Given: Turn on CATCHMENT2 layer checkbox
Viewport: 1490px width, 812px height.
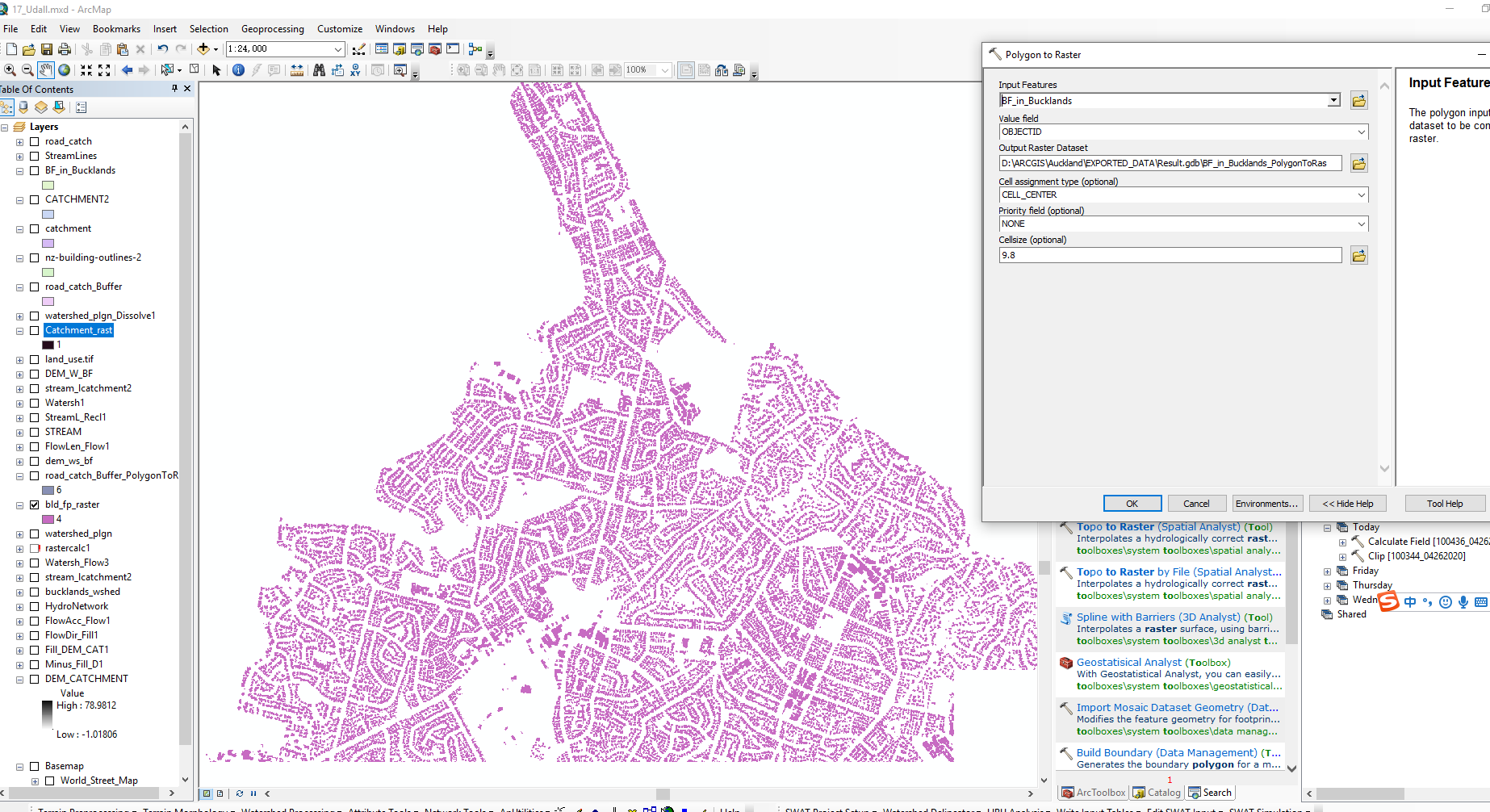Looking at the screenshot, I should click(x=35, y=199).
